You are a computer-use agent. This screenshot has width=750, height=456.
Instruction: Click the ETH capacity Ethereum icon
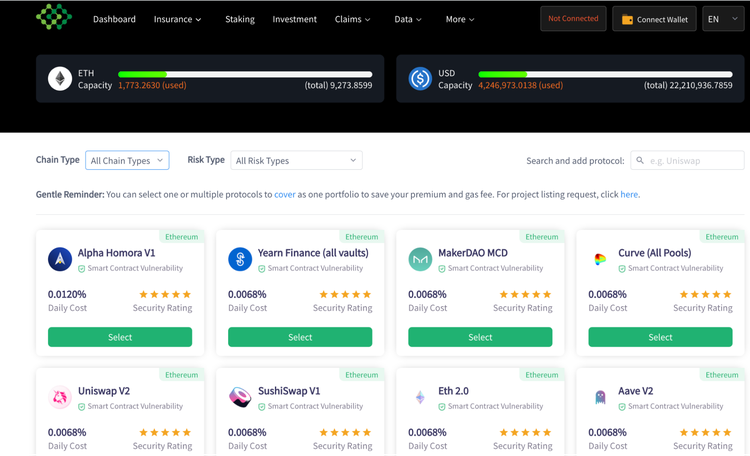pyautogui.click(x=60, y=78)
